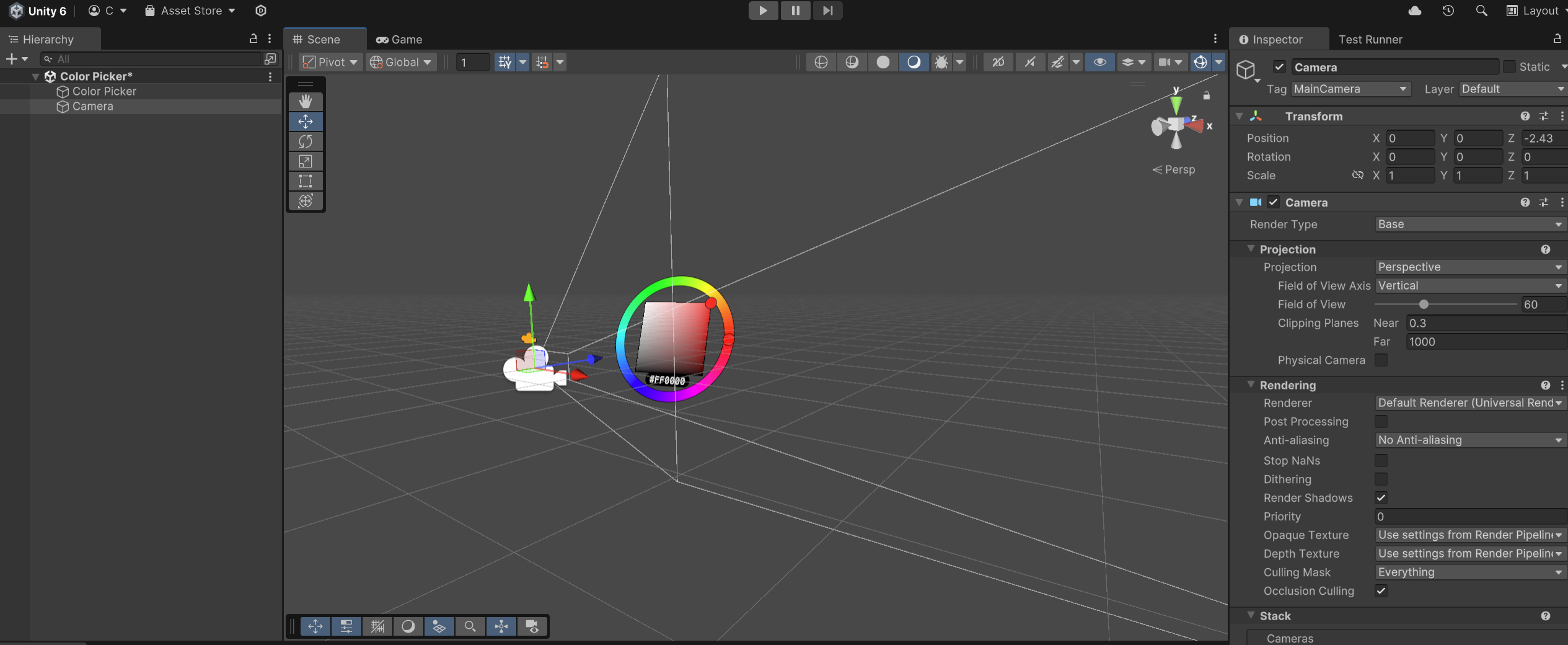
Task: Enable the Post Processing checkbox
Action: pyautogui.click(x=1381, y=422)
